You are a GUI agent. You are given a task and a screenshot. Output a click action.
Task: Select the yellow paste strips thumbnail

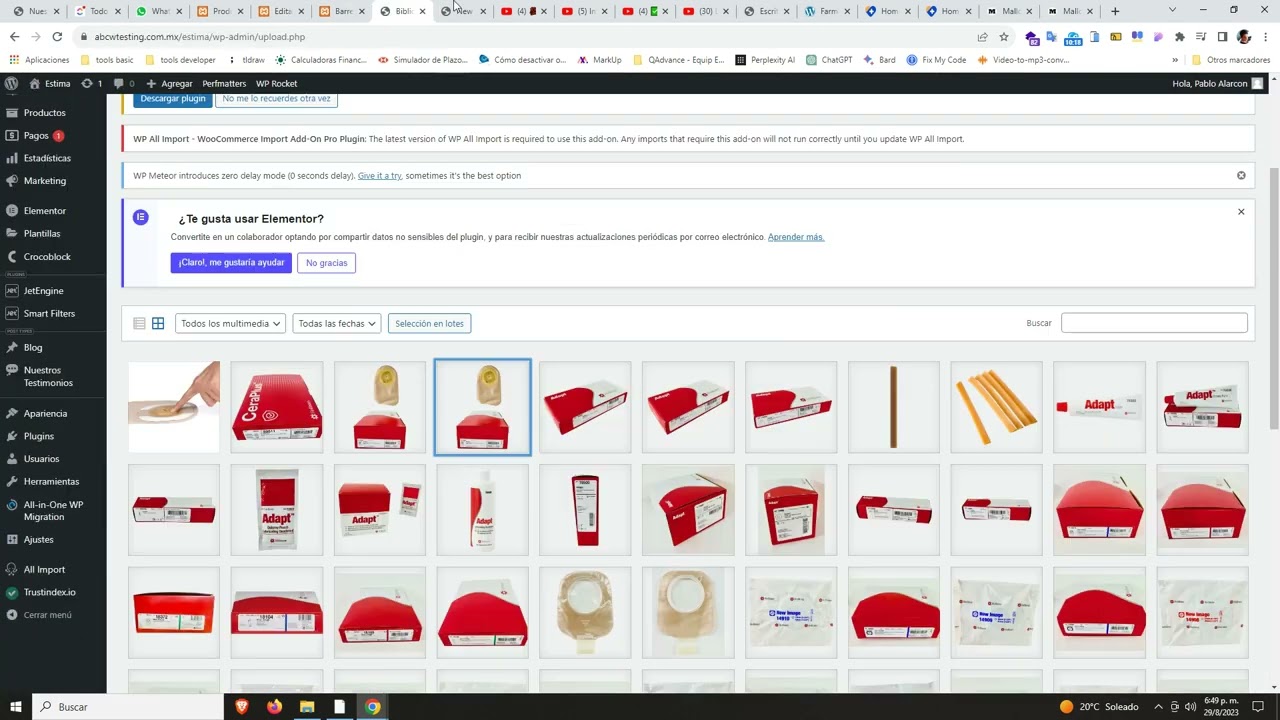tap(997, 407)
